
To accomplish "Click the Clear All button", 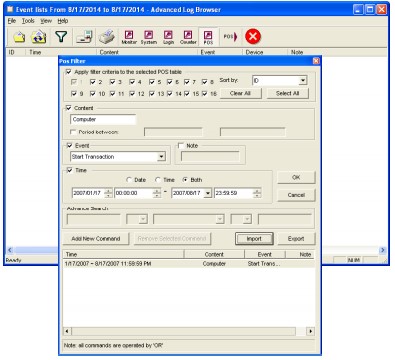I will coord(240,93).
